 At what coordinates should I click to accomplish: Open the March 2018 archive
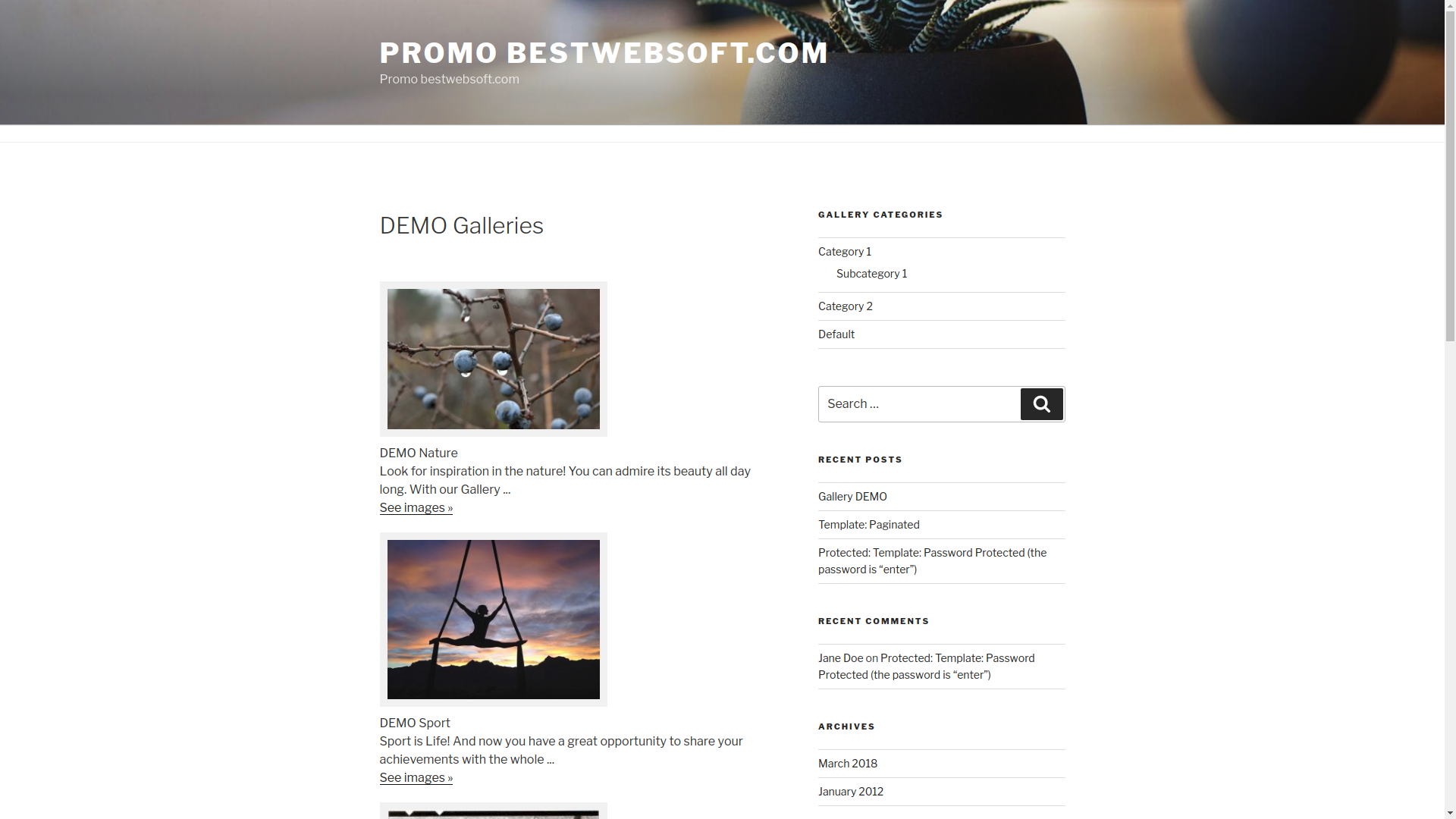[x=847, y=762]
